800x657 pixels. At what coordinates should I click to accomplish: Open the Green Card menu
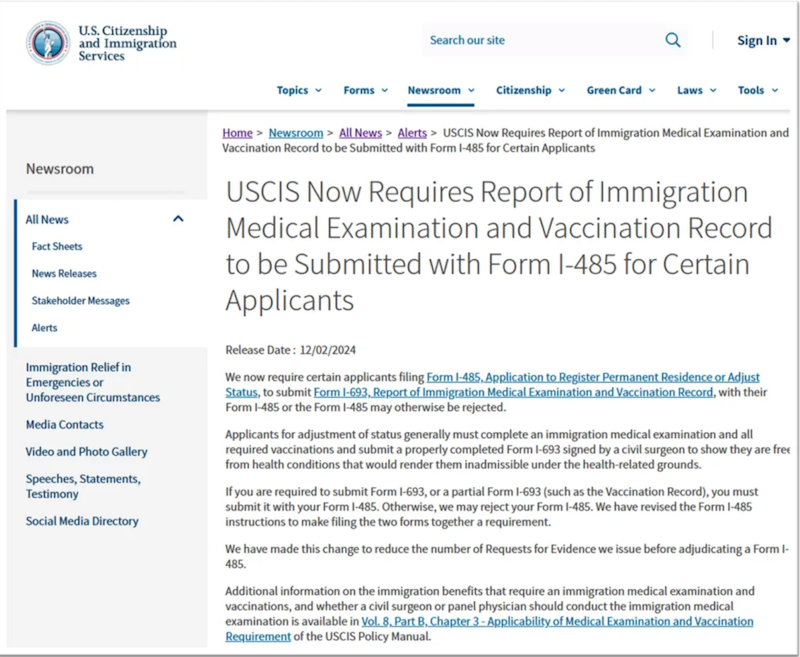(x=621, y=90)
